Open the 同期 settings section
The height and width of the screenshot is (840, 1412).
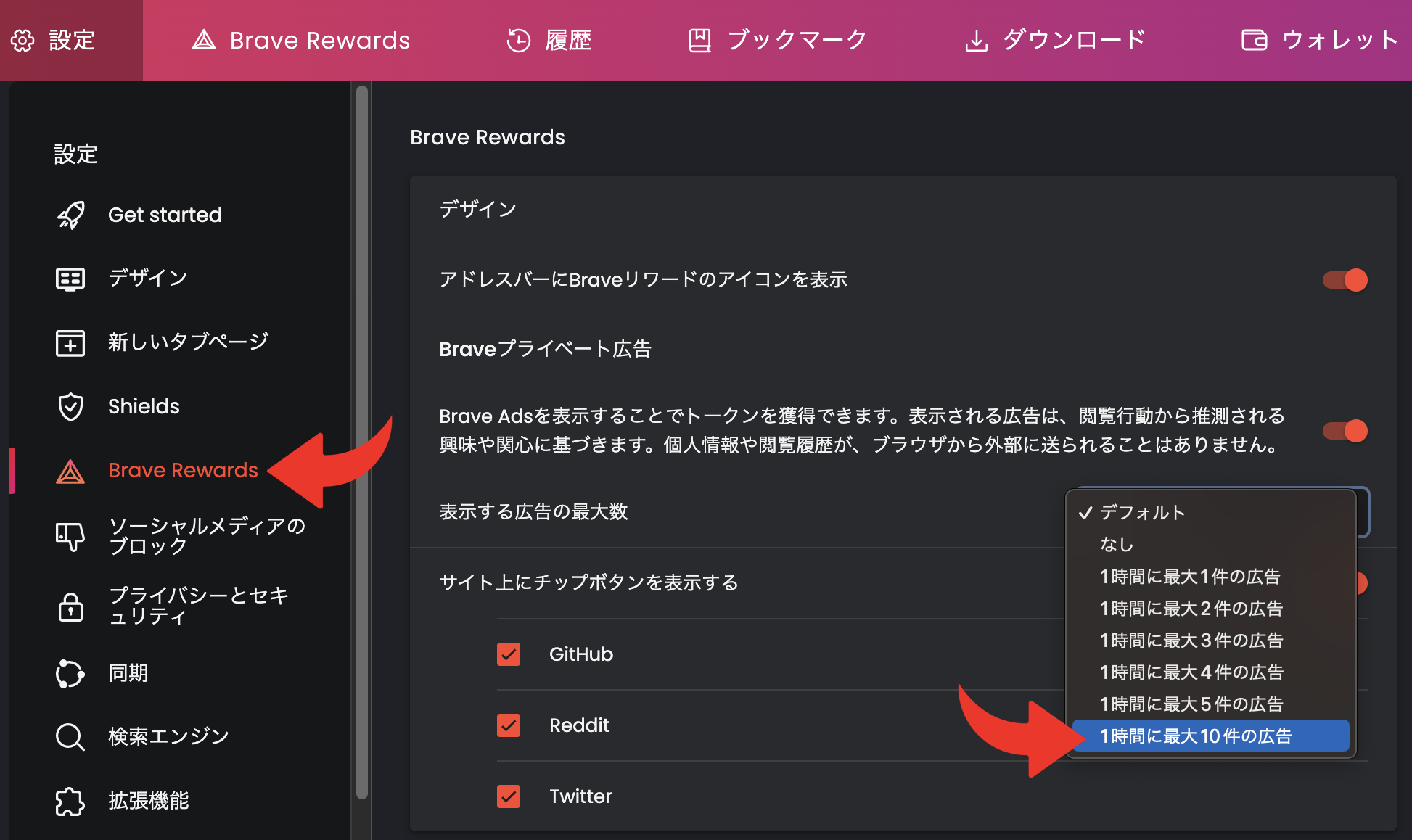[x=128, y=673]
